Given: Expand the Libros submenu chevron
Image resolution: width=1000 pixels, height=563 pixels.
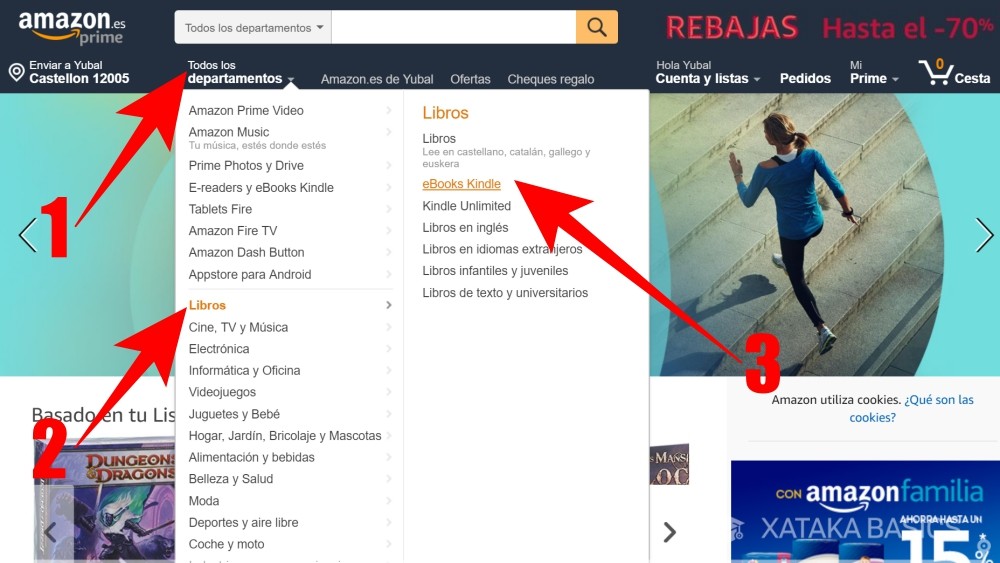Looking at the screenshot, I should [388, 305].
